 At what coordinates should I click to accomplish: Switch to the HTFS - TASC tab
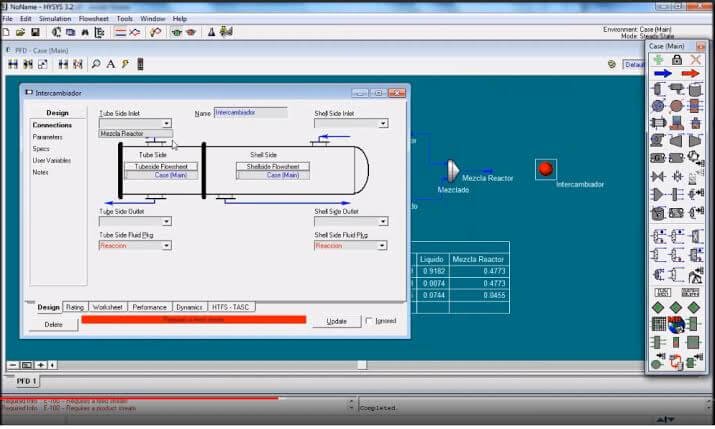[231, 307]
